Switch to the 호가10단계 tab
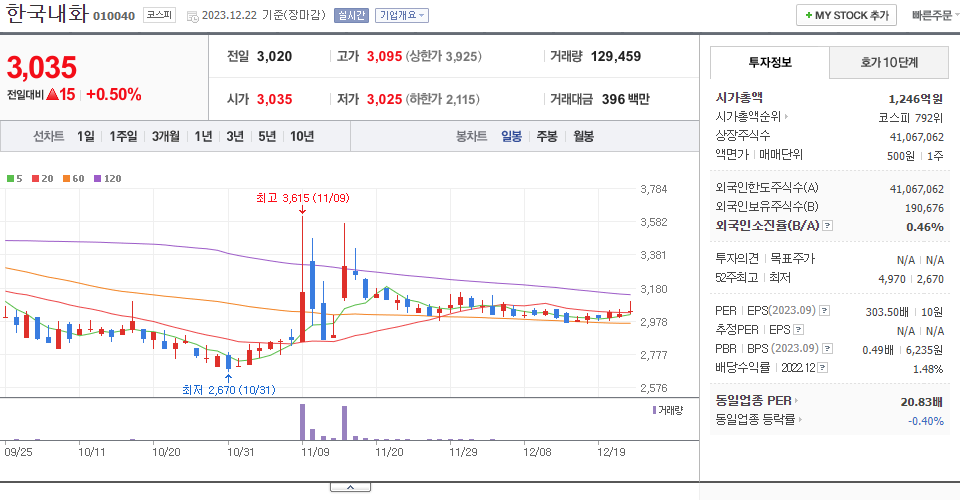 pyautogui.click(x=889, y=62)
